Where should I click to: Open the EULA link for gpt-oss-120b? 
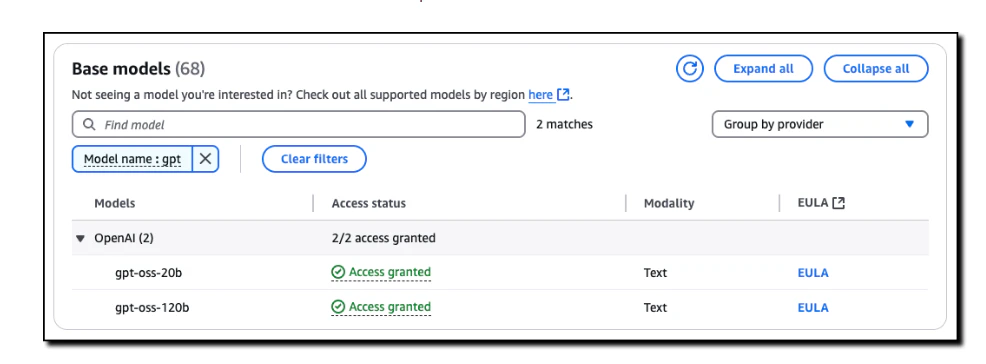tap(813, 307)
